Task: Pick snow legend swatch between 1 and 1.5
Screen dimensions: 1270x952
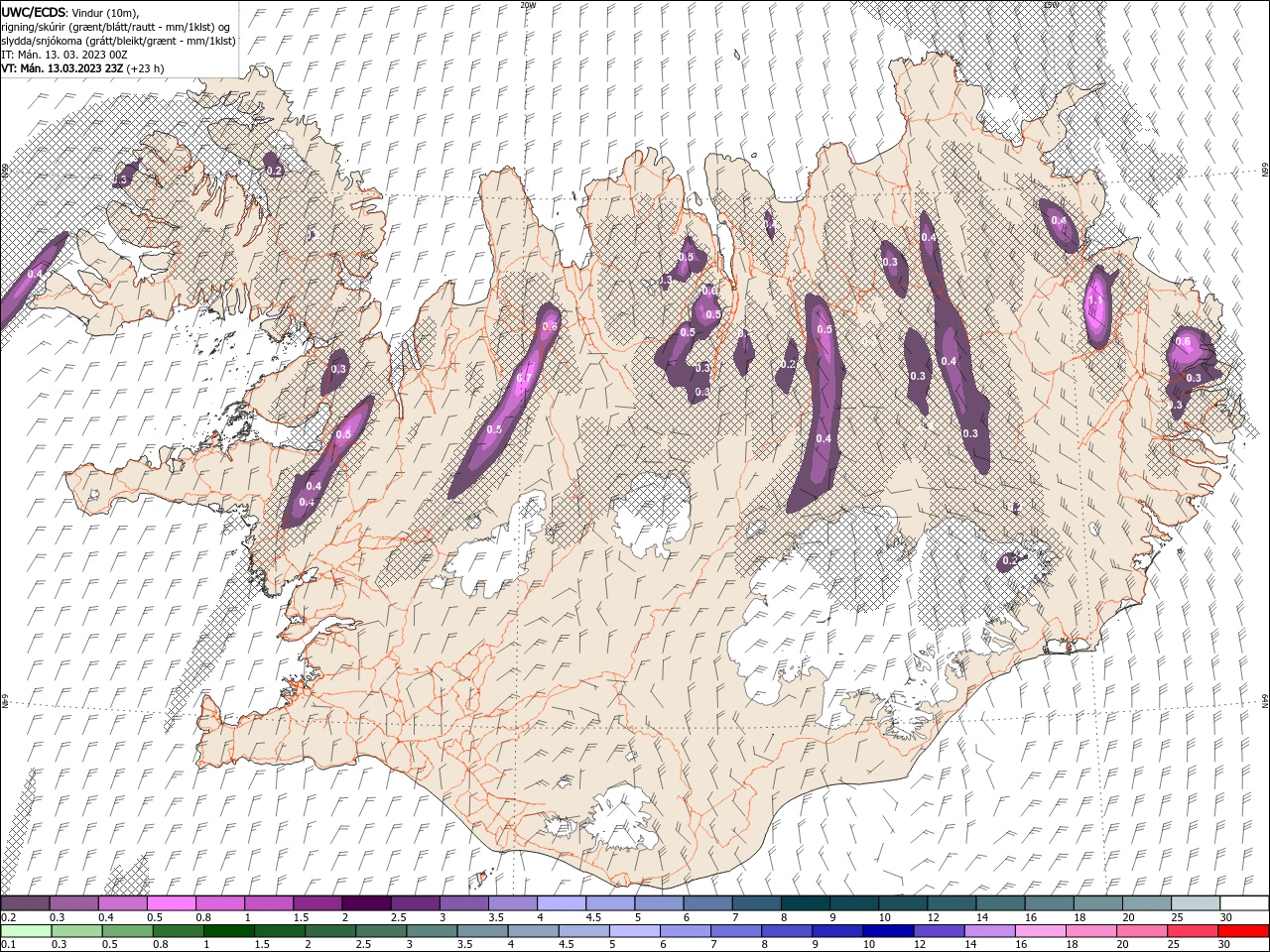Action: click(x=270, y=902)
